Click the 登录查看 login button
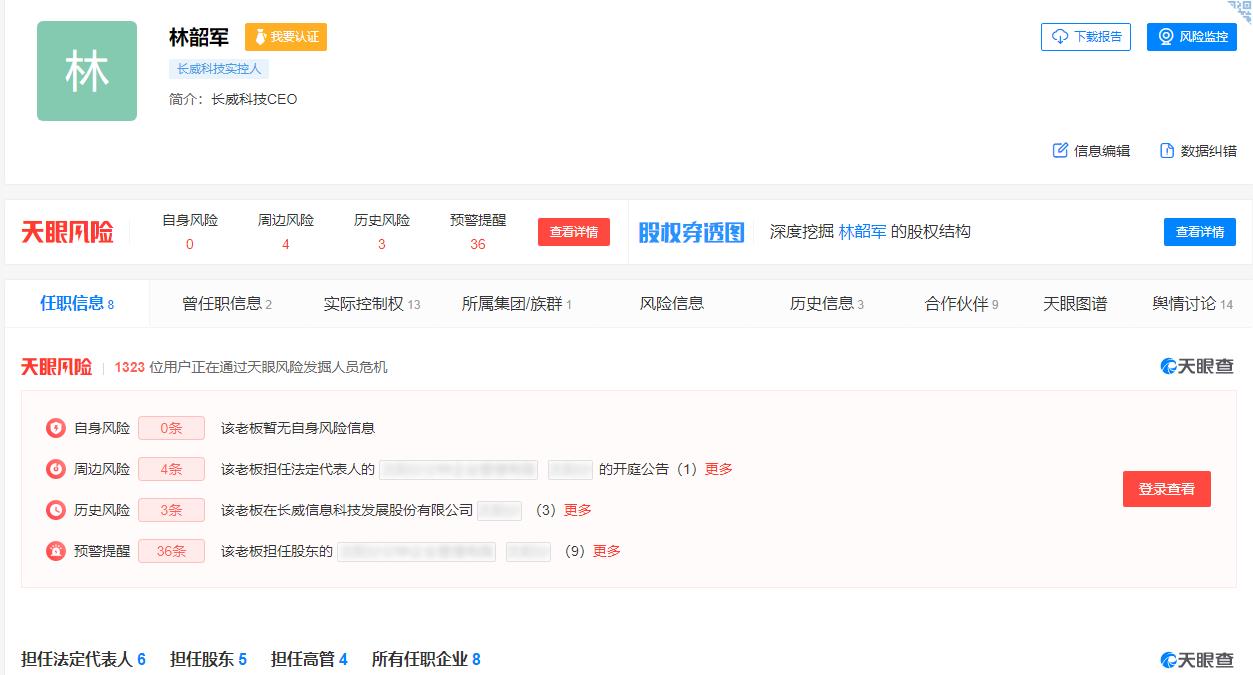Image resolution: width=1253 pixels, height=675 pixels. 1167,489
